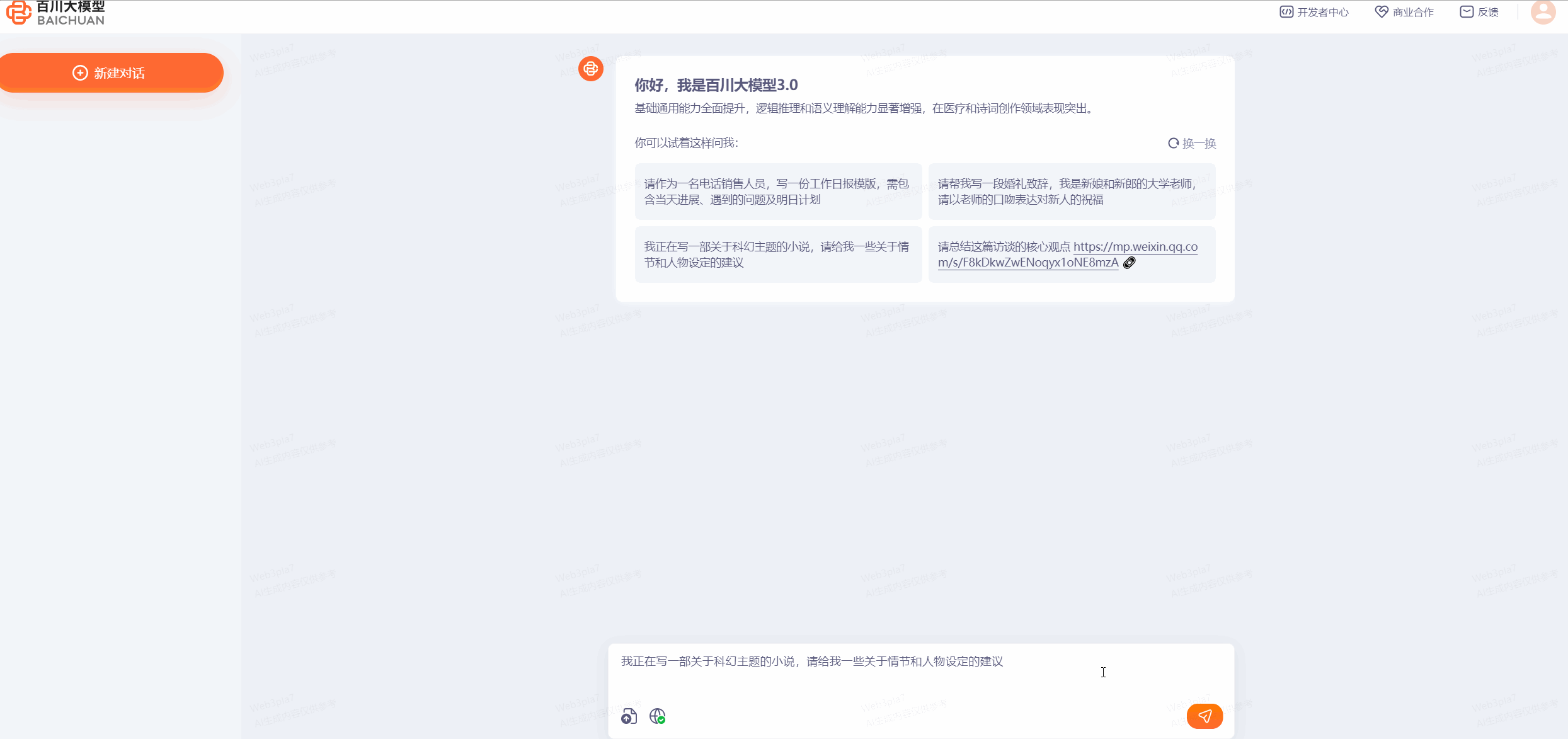Open 反馈 feedback link
This screenshot has width=1568, height=739.
tap(1480, 12)
